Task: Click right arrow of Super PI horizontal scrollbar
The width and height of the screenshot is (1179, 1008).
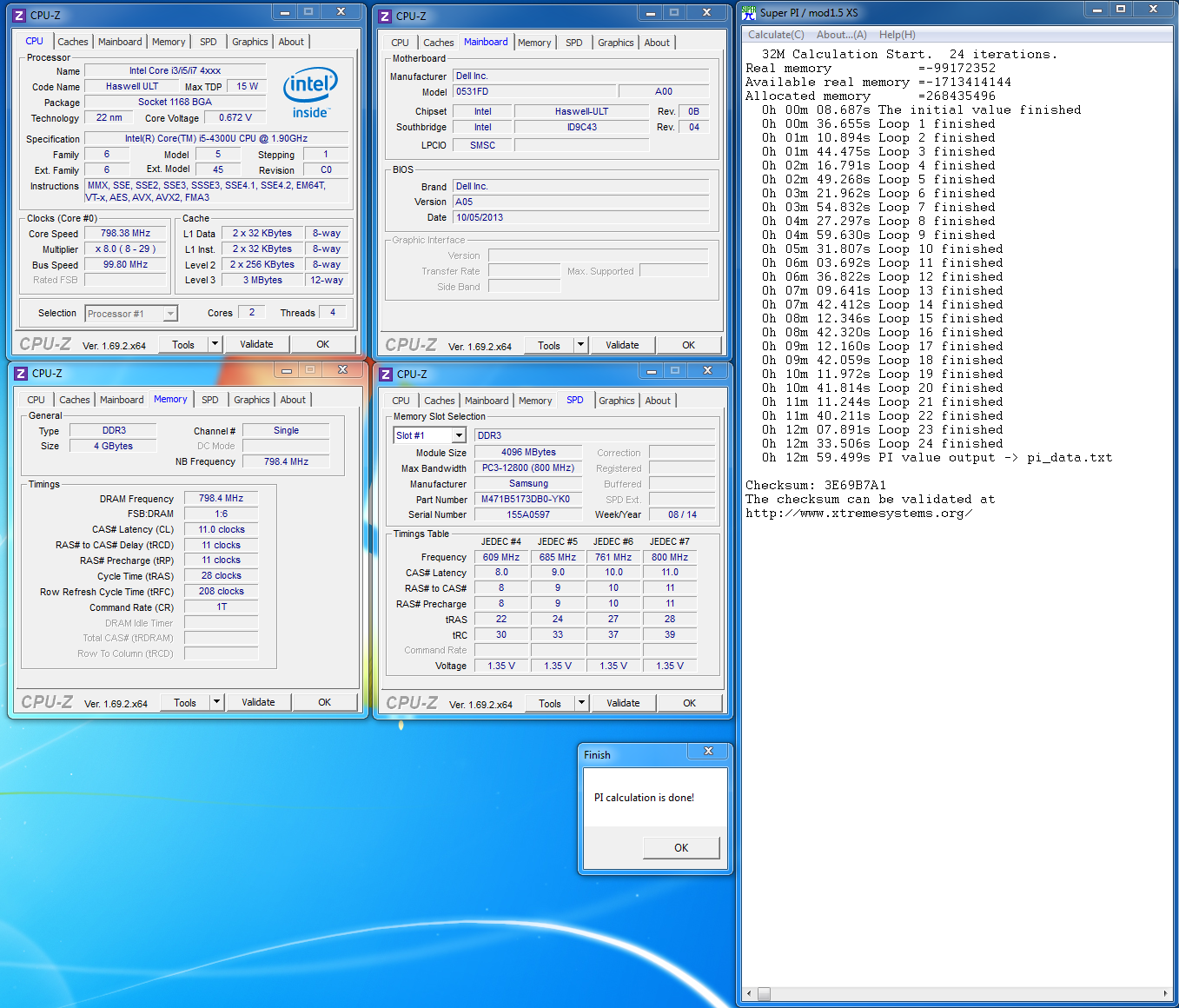Action: pyautogui.click(x=1165, y=993)
